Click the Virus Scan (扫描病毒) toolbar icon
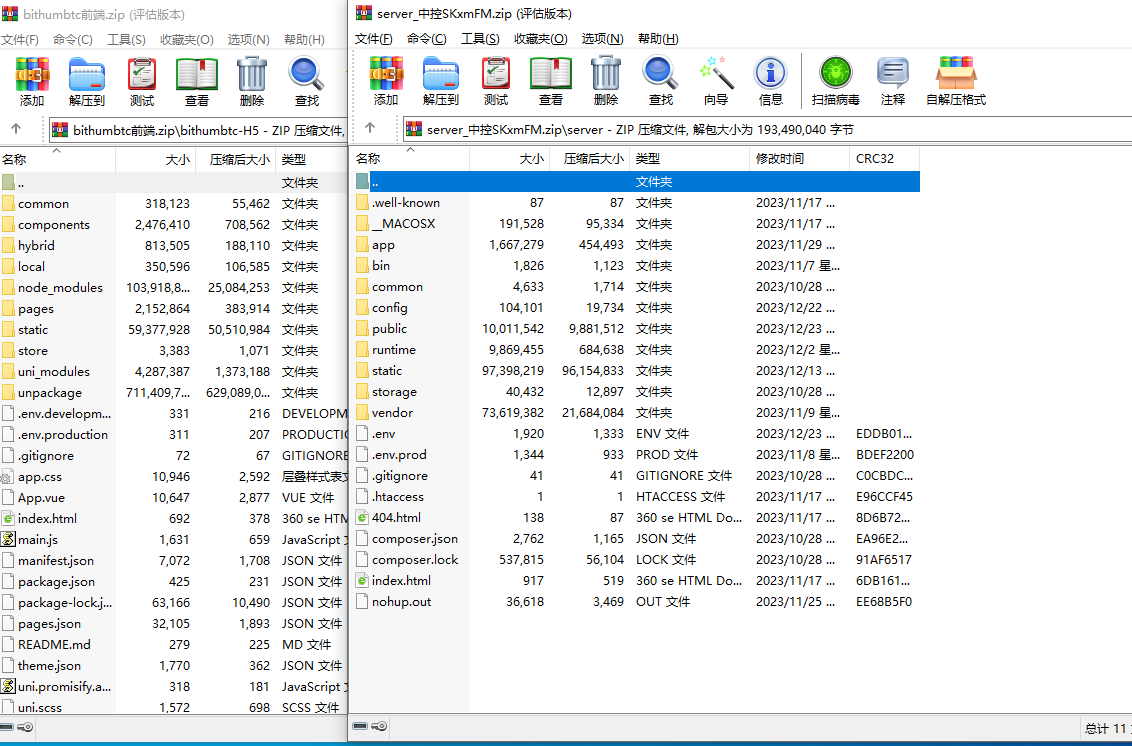 835,81
